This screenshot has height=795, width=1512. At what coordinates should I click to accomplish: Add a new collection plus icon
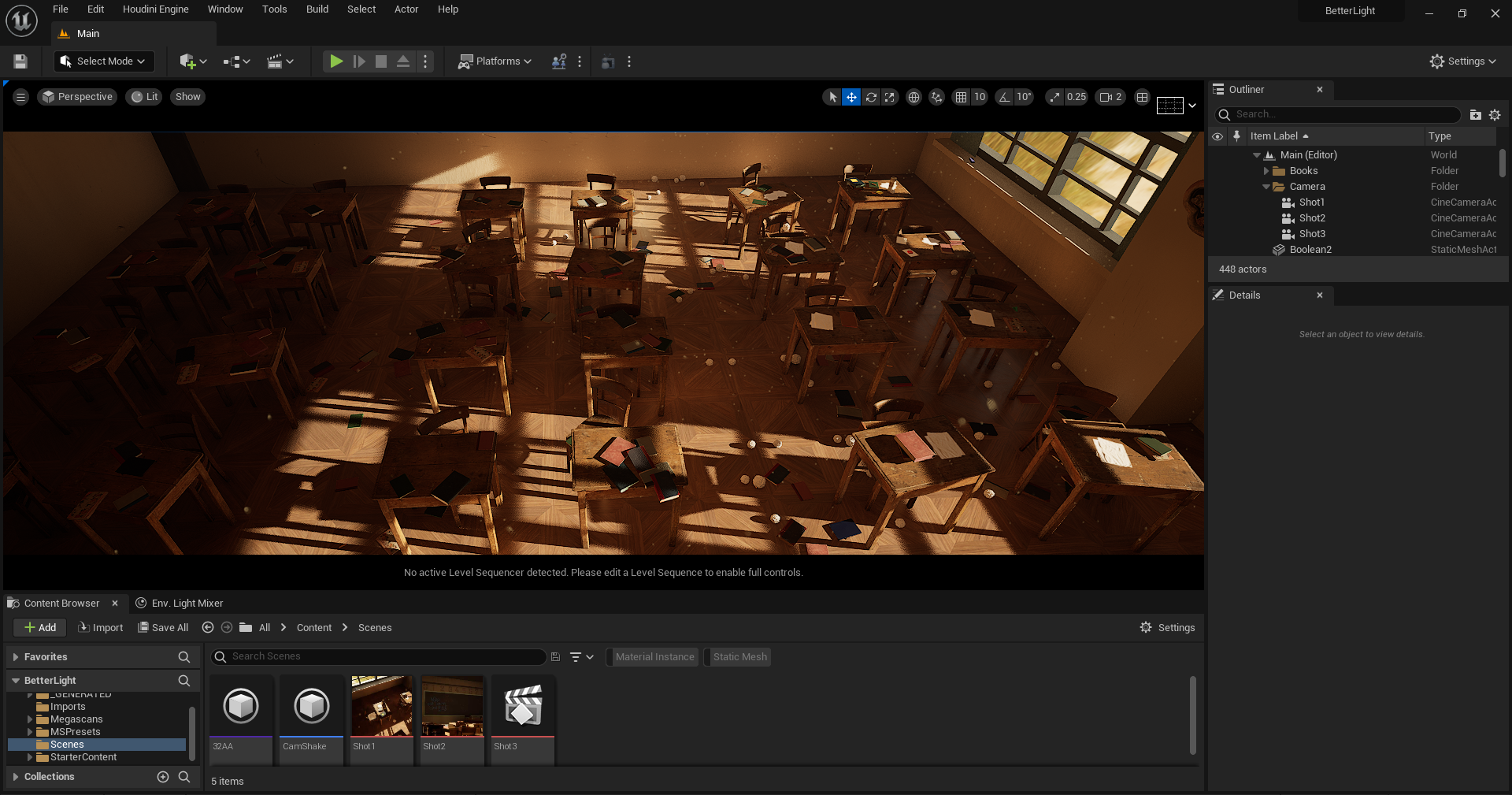(163, 777)
